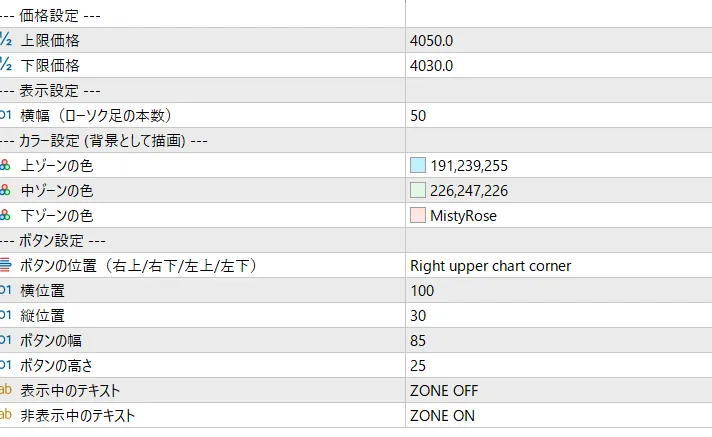The height and width of the screenshot is (437, 712).
Task: Click the integer icon next to 横幅 row
Action: 5,115
